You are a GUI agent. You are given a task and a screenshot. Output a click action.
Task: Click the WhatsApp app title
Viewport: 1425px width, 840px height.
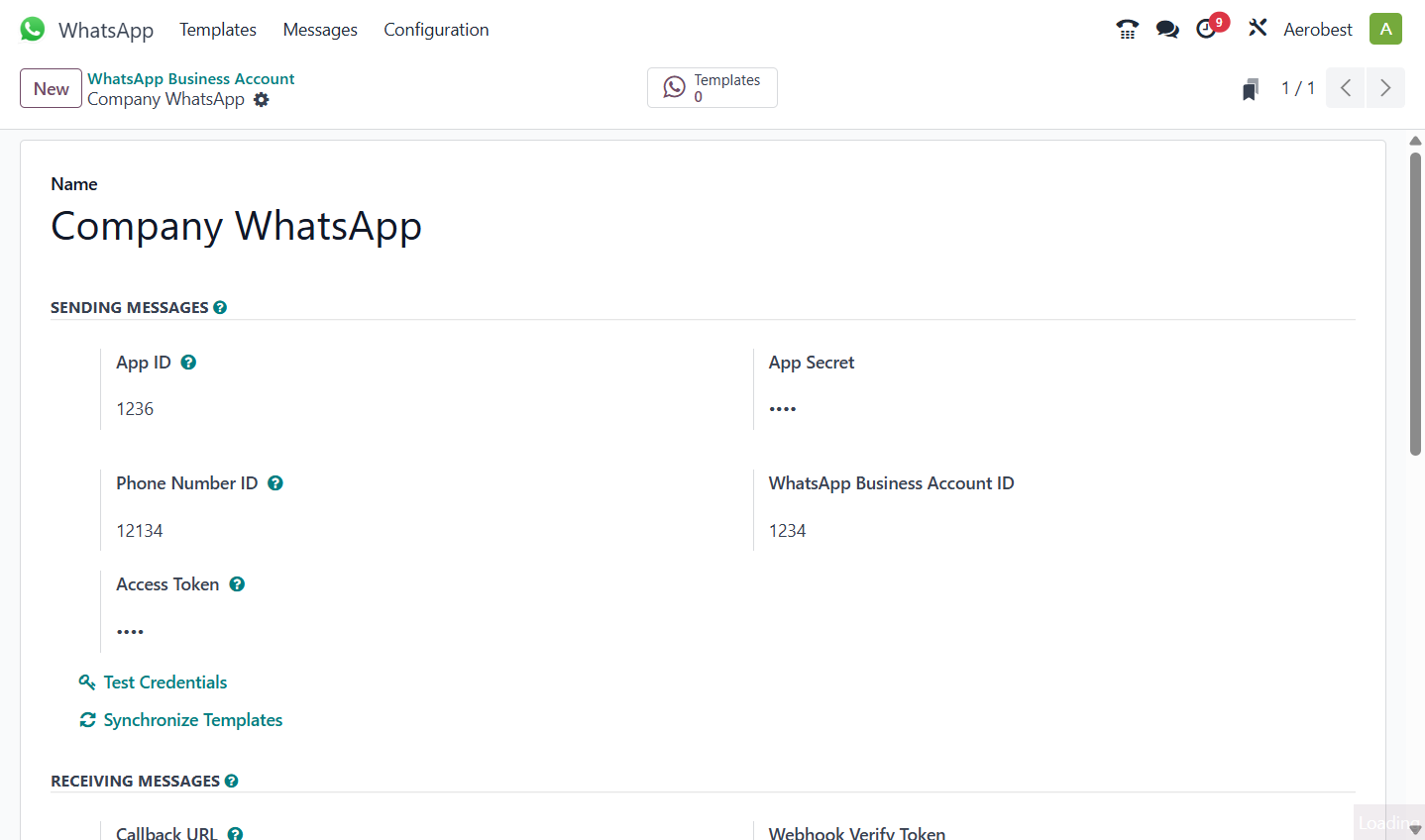[x=106, y=30]
